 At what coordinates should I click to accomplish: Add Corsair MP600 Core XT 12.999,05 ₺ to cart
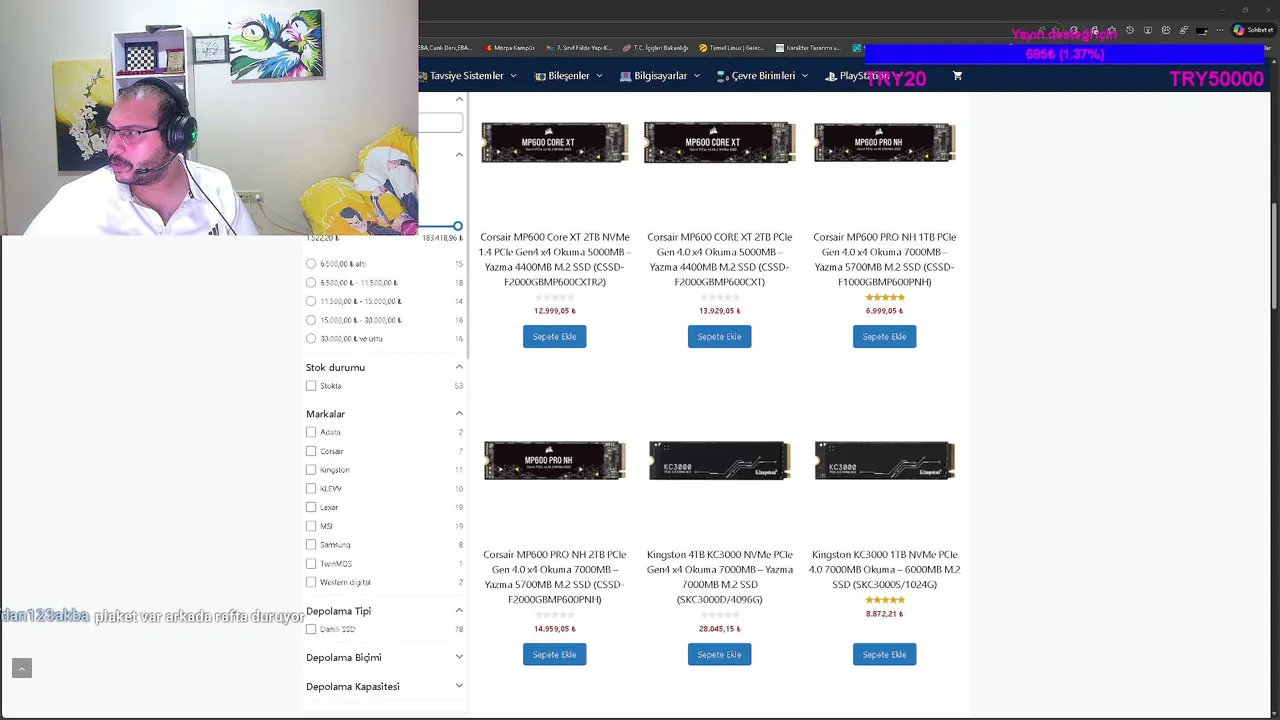(x=554, y=337)
